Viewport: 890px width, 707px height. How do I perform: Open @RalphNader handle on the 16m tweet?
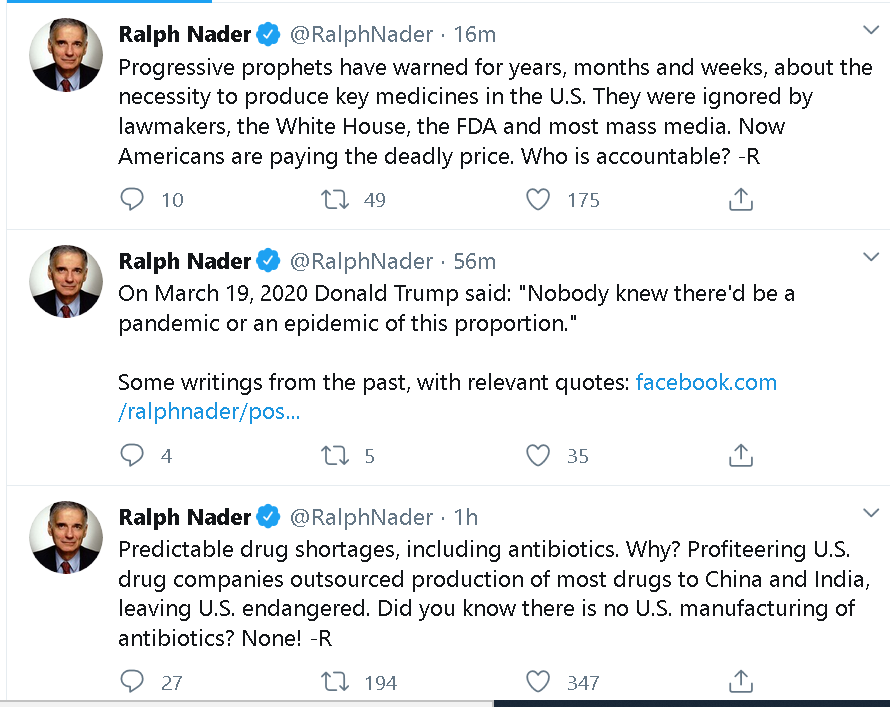pos(361,35)
